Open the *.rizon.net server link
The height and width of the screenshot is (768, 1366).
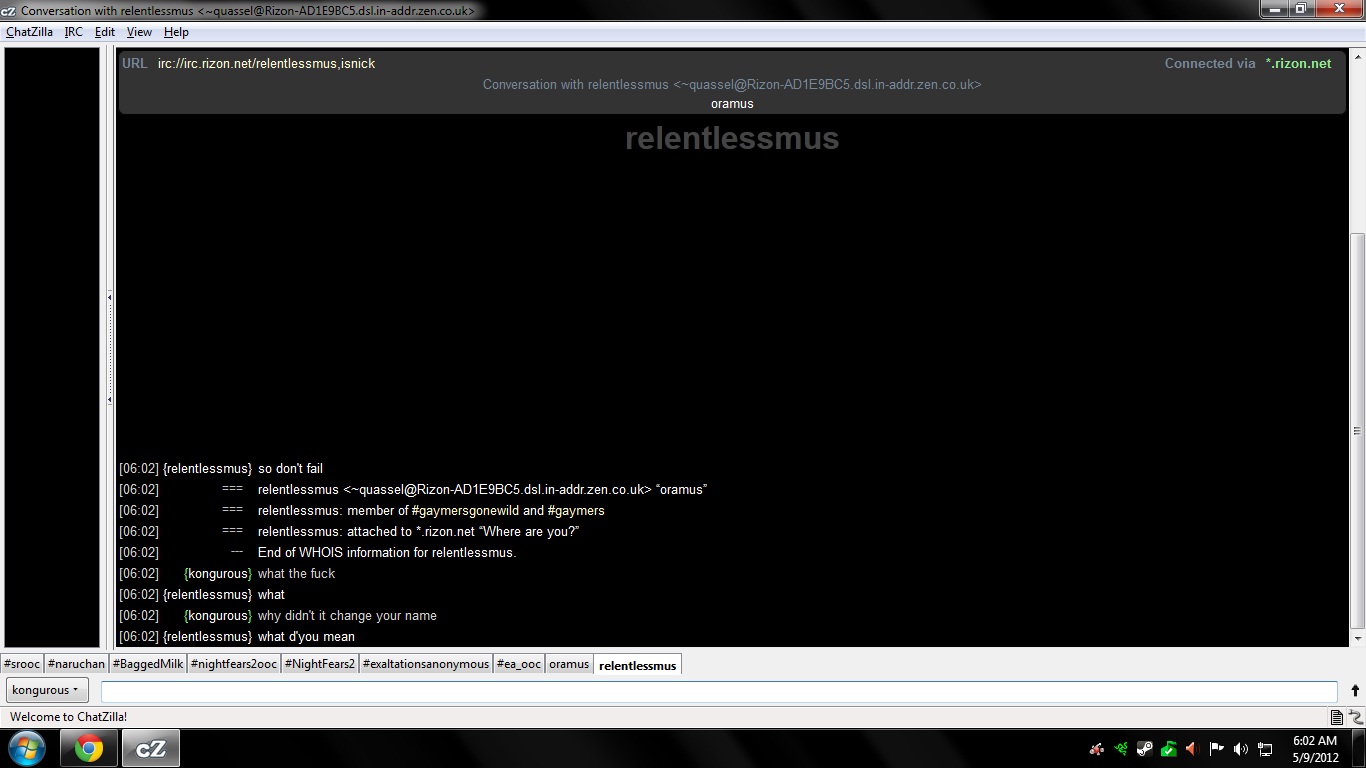pos(1298,63)
